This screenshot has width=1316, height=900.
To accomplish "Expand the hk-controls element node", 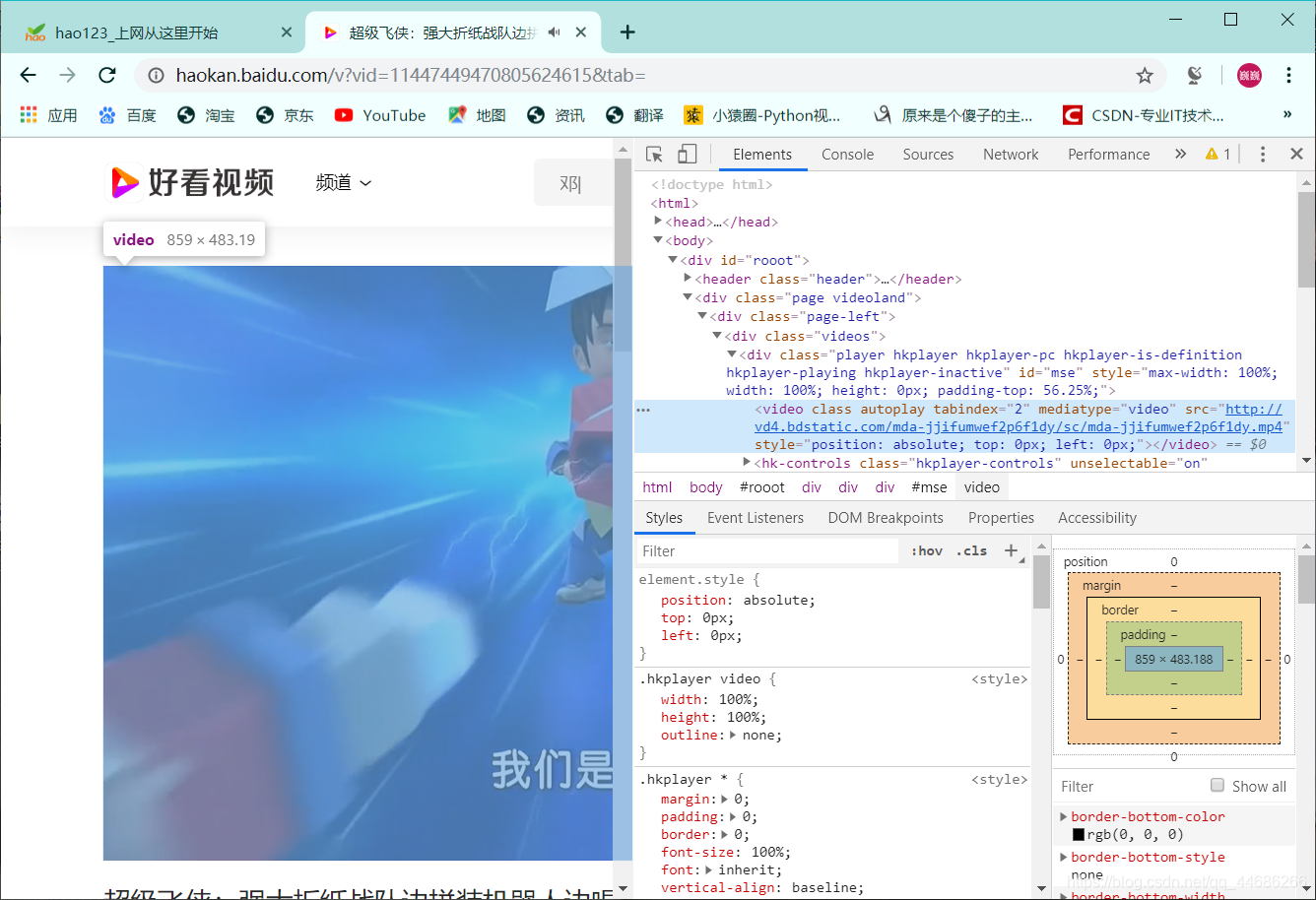I will click(x=747, y=463).
